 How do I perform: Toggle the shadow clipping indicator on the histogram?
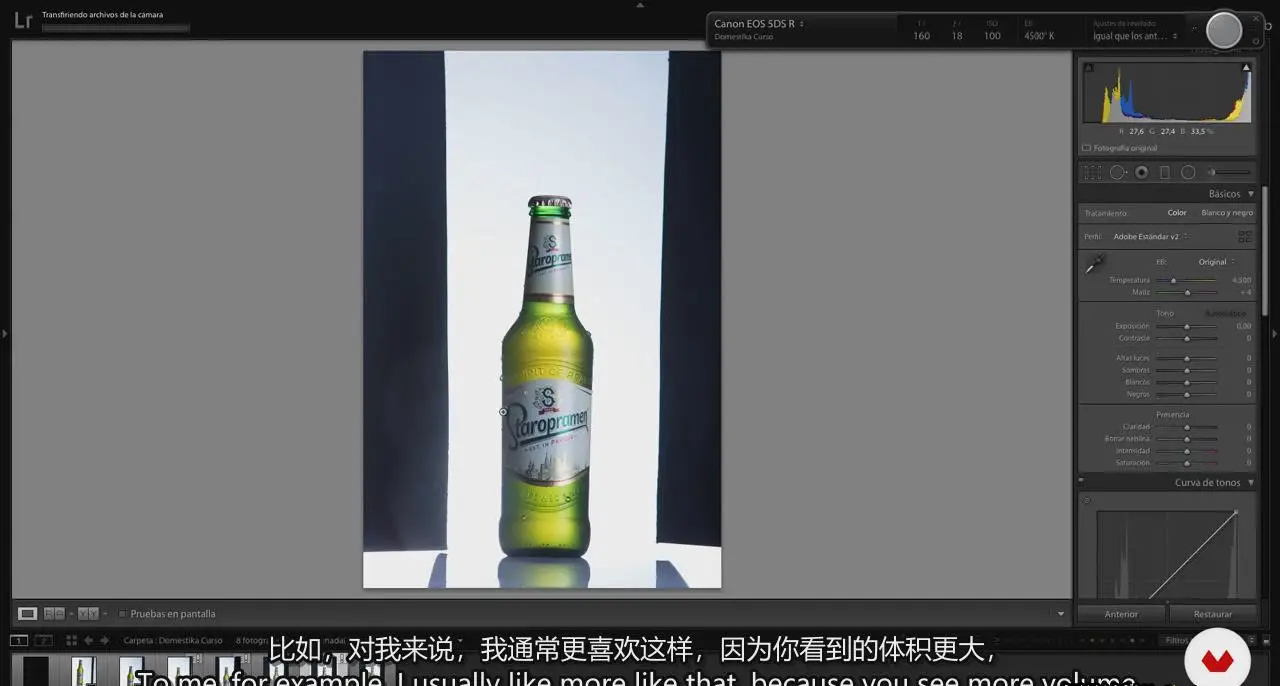pos(1088,68)
